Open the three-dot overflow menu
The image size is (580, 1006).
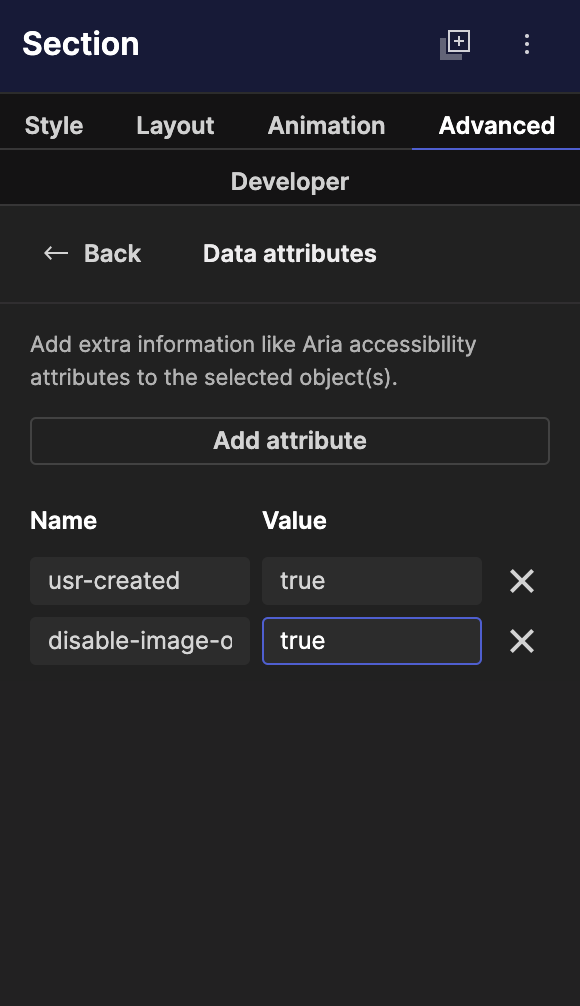527,44
